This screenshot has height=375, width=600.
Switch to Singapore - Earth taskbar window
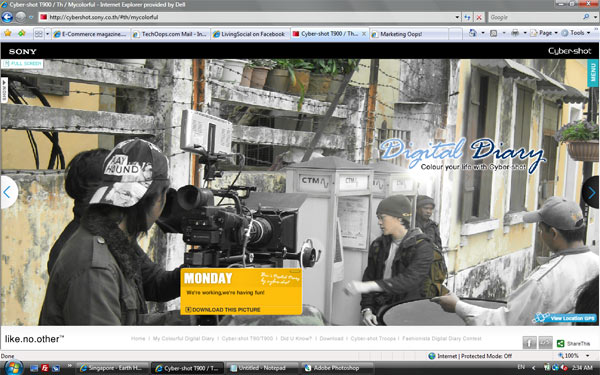pos(111,368)
